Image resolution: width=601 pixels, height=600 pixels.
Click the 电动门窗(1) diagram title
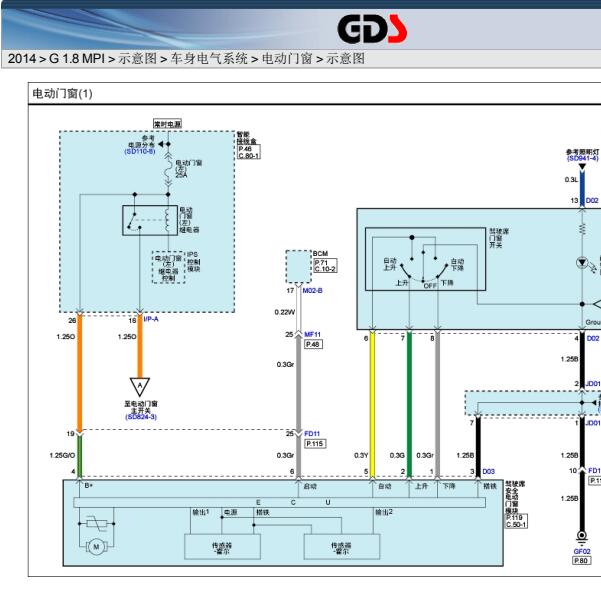pyautogui.click(x=62, y=94)
